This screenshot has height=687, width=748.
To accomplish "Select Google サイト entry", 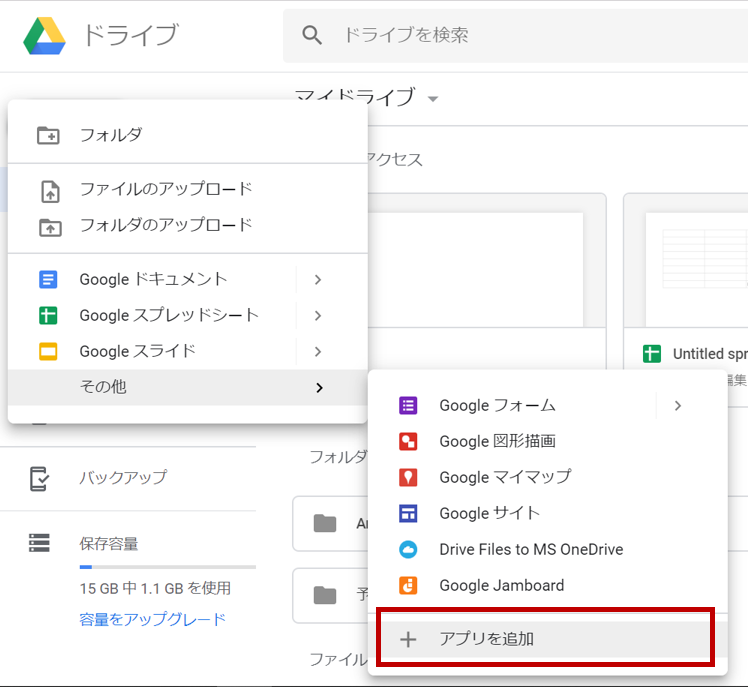I will 548,513.
